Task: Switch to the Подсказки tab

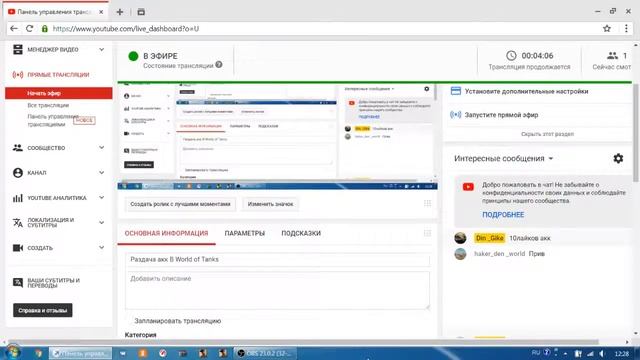Action: pos(301,233)
